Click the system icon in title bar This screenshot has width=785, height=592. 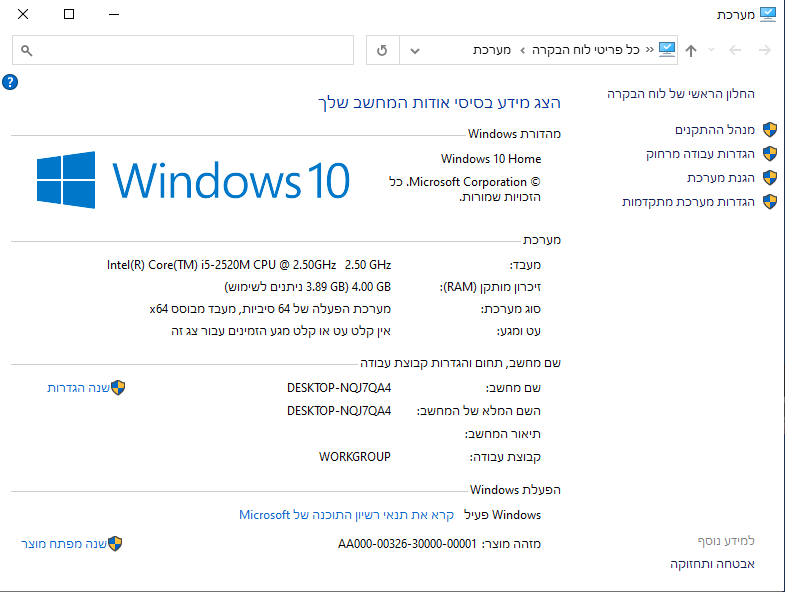click(x=767, y=14)
